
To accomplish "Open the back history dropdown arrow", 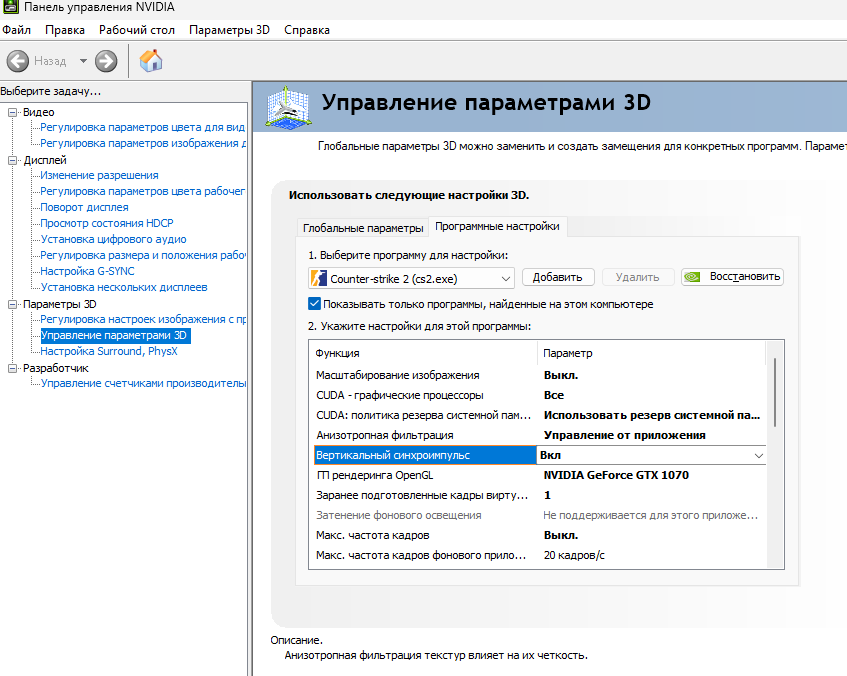I will pos(83,61).
